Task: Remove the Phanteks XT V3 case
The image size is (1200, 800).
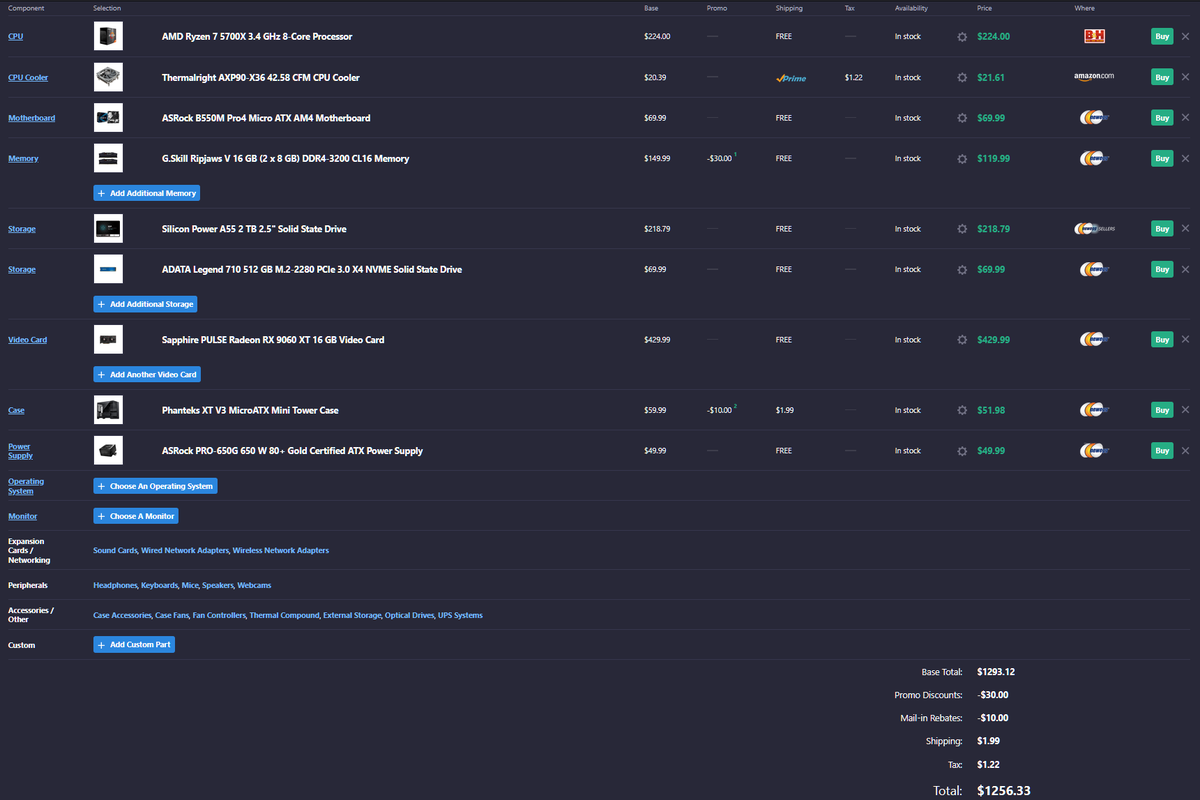Action: 1185,410
